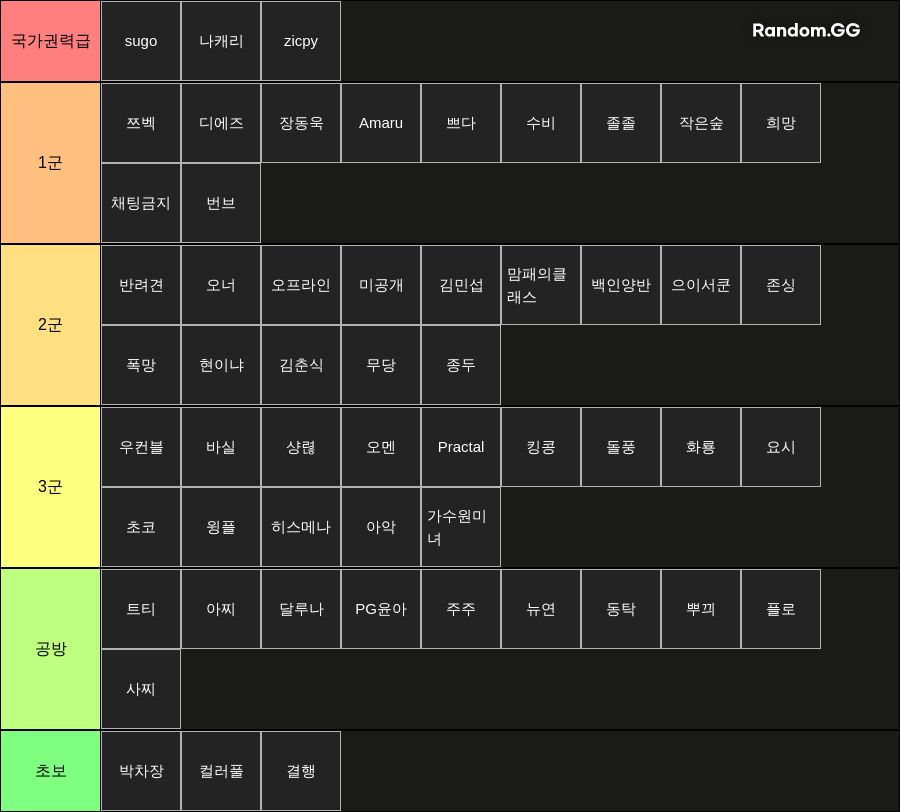Click the 채팅금지 tile
Screen dimensions: 900x812
(141, 203)
